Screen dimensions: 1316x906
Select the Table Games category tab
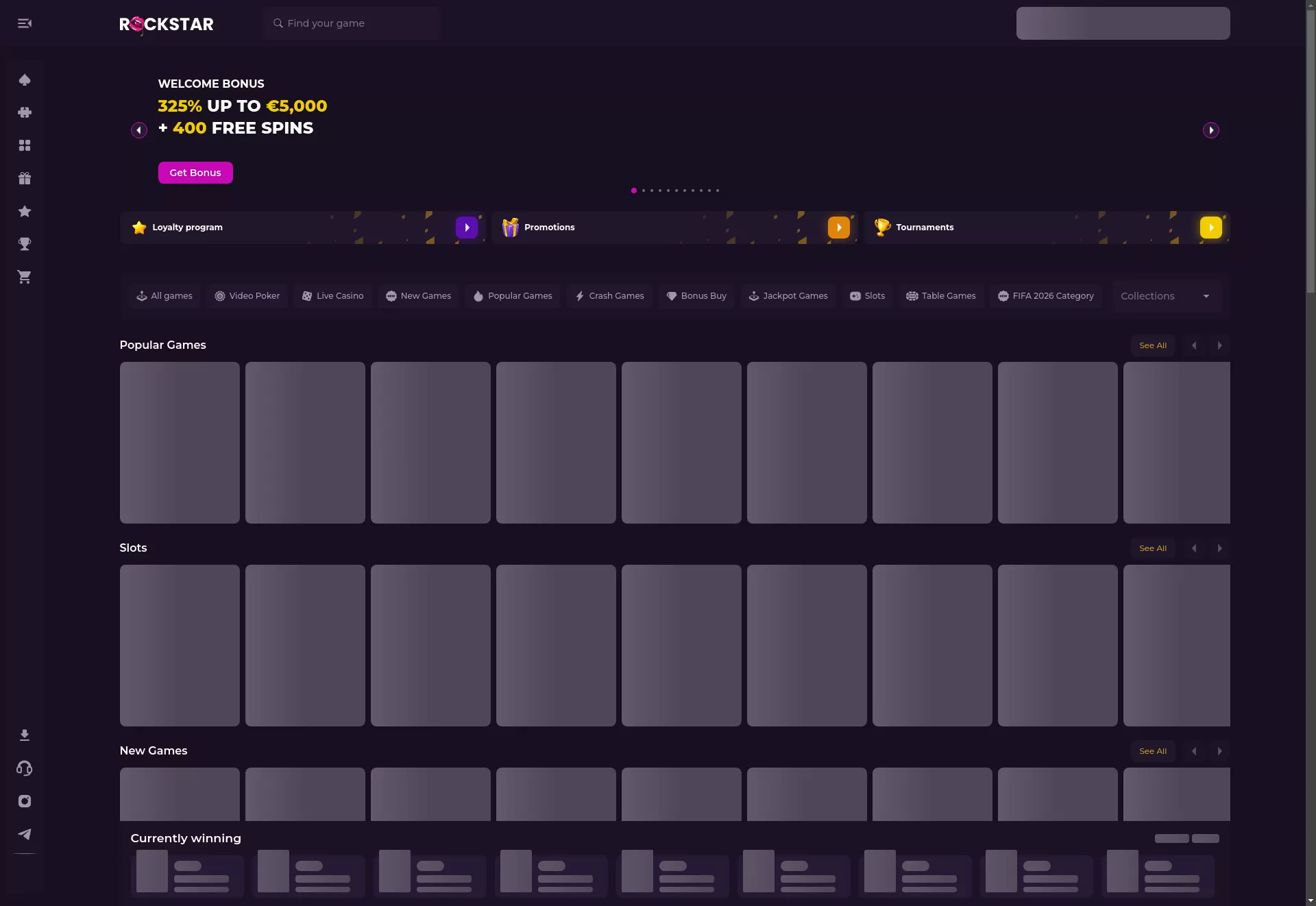(941, 296)
